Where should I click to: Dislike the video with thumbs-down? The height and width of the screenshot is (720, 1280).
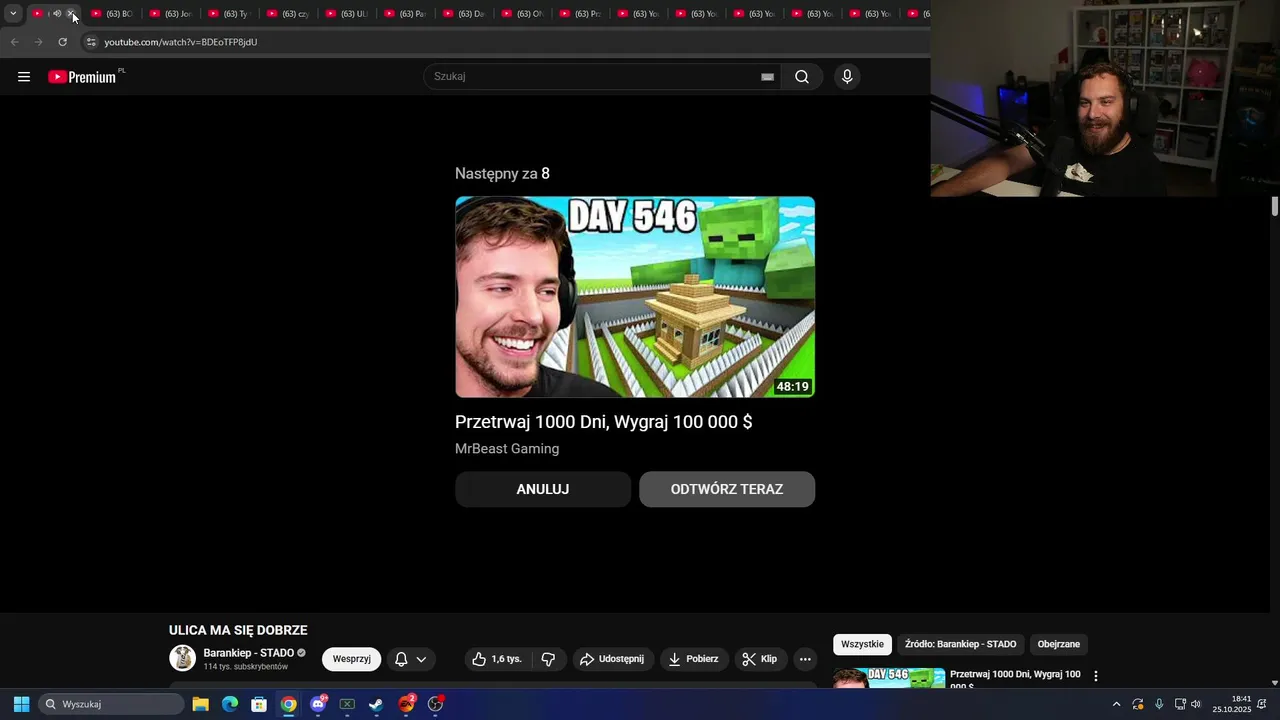(548, 659)
